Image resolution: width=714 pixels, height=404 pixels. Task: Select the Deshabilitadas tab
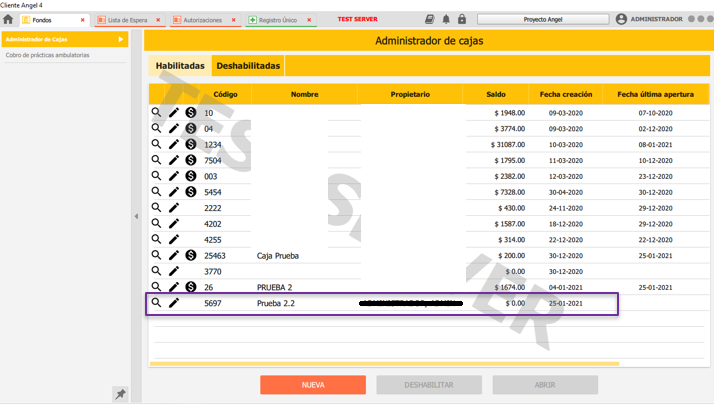pos(248,66)
